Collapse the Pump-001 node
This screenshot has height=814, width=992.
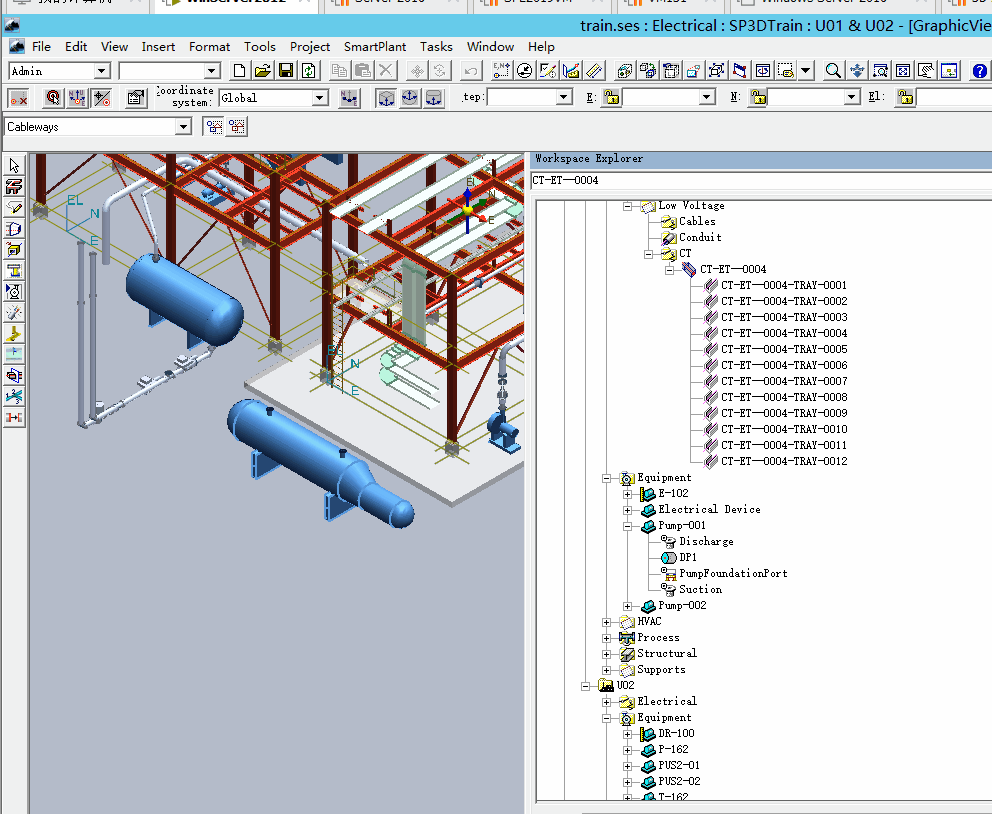[628, 526]
